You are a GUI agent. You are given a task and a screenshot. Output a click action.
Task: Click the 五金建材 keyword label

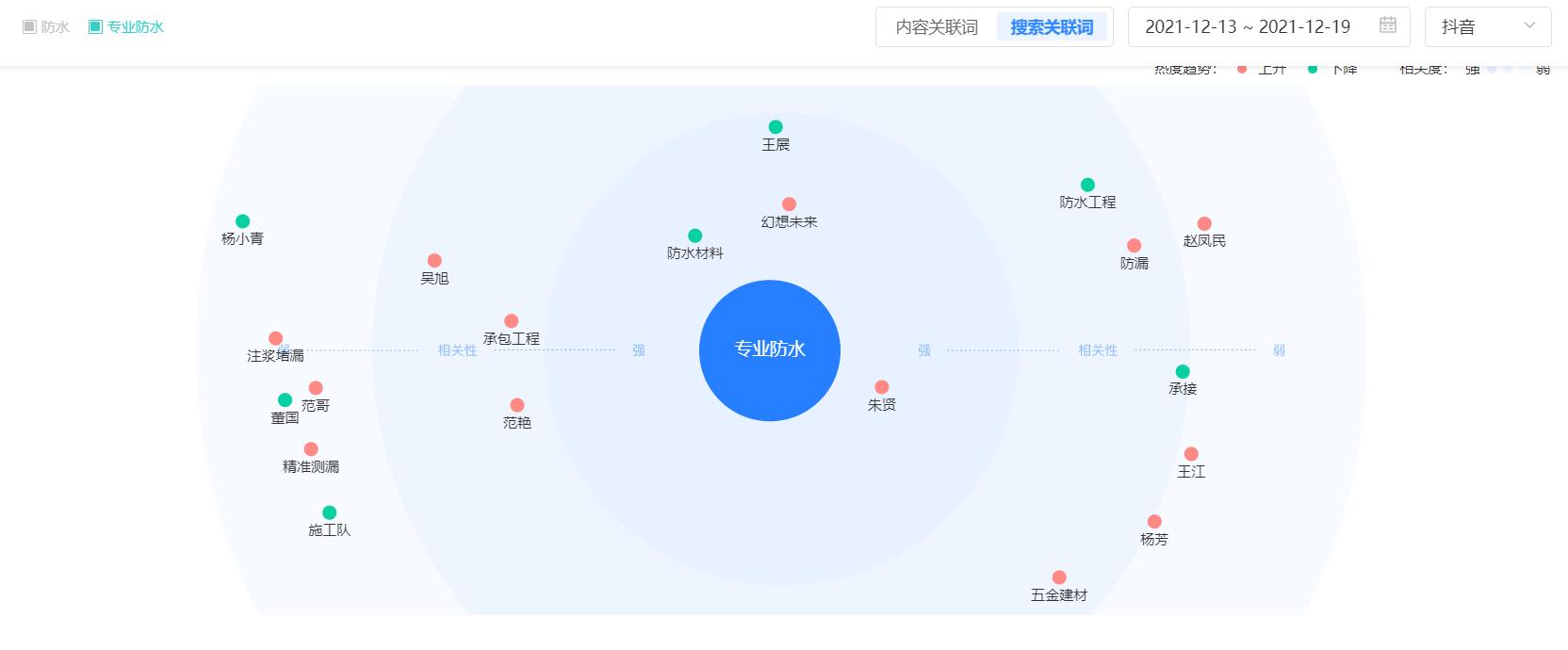[1059, 595]
